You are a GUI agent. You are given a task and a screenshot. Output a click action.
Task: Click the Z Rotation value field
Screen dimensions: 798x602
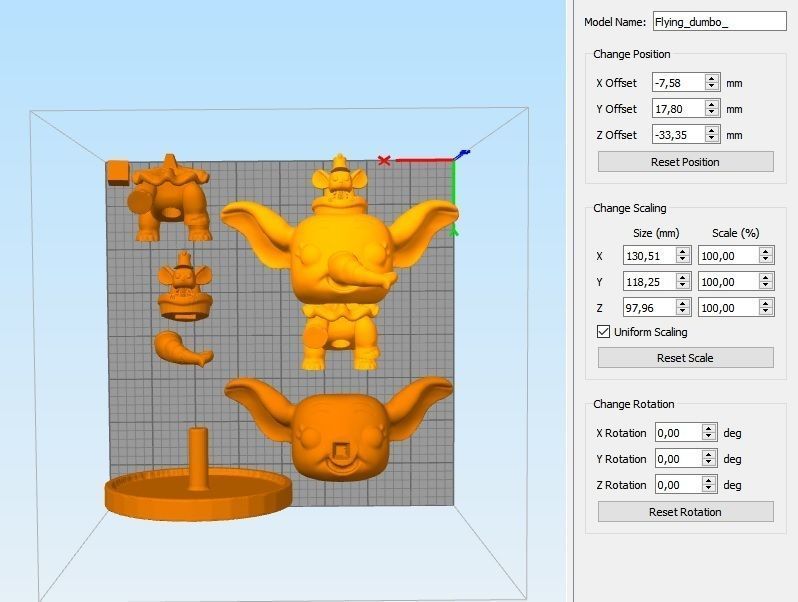coord(678,484)
